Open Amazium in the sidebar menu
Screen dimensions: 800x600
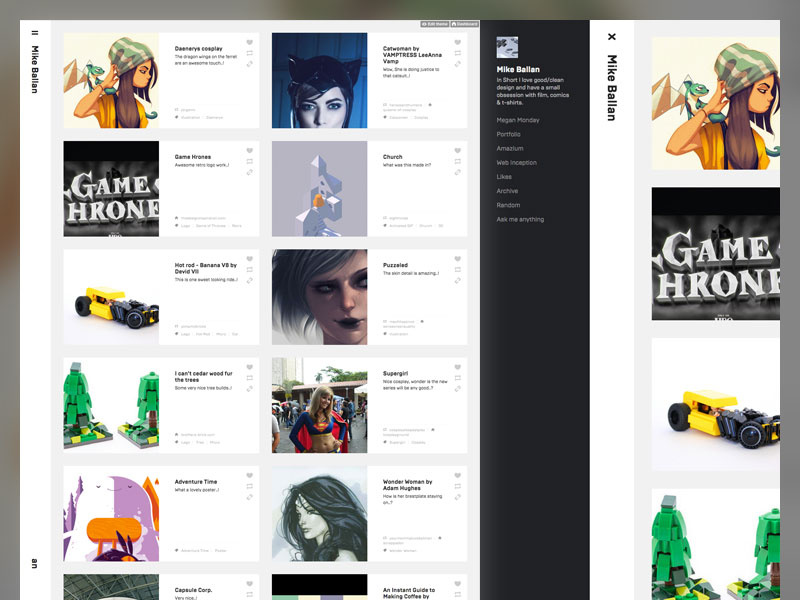pyautogui.click(x=510, y=148)
